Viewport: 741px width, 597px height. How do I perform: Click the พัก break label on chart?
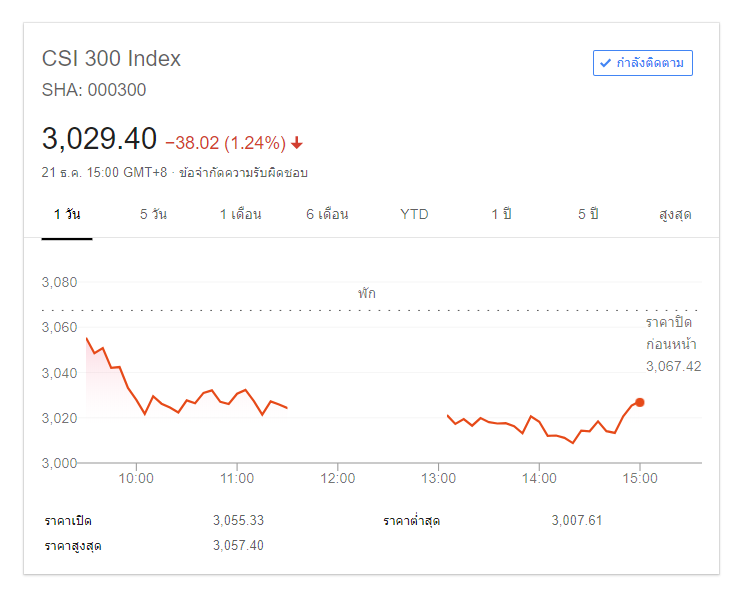click(367, 294)
